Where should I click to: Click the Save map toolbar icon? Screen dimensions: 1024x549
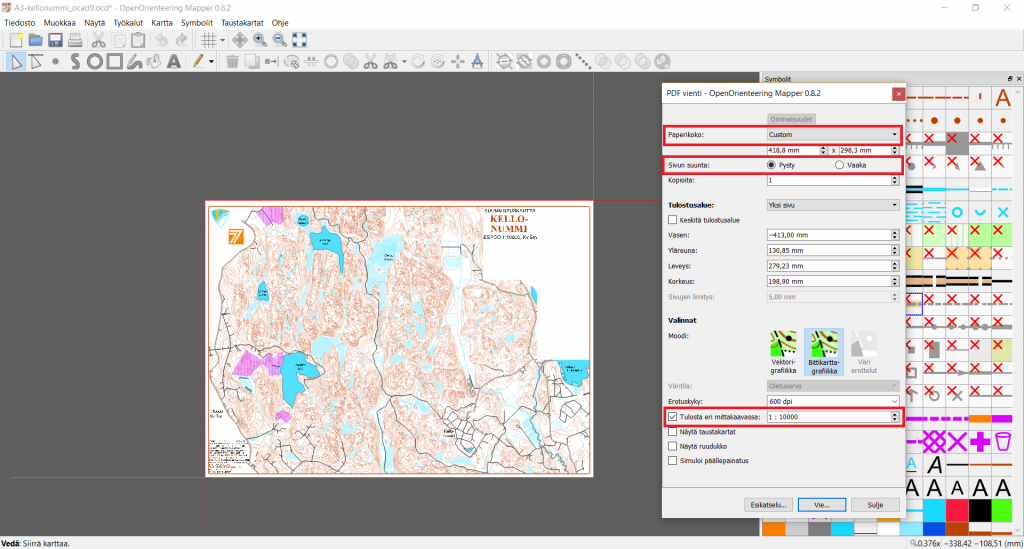pyautogui.click(x=55, y=40)
